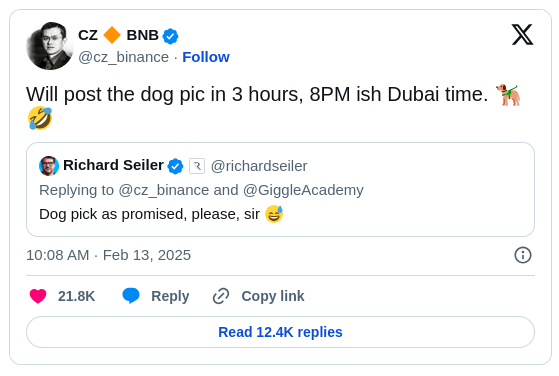Open the X logo link

522,35
